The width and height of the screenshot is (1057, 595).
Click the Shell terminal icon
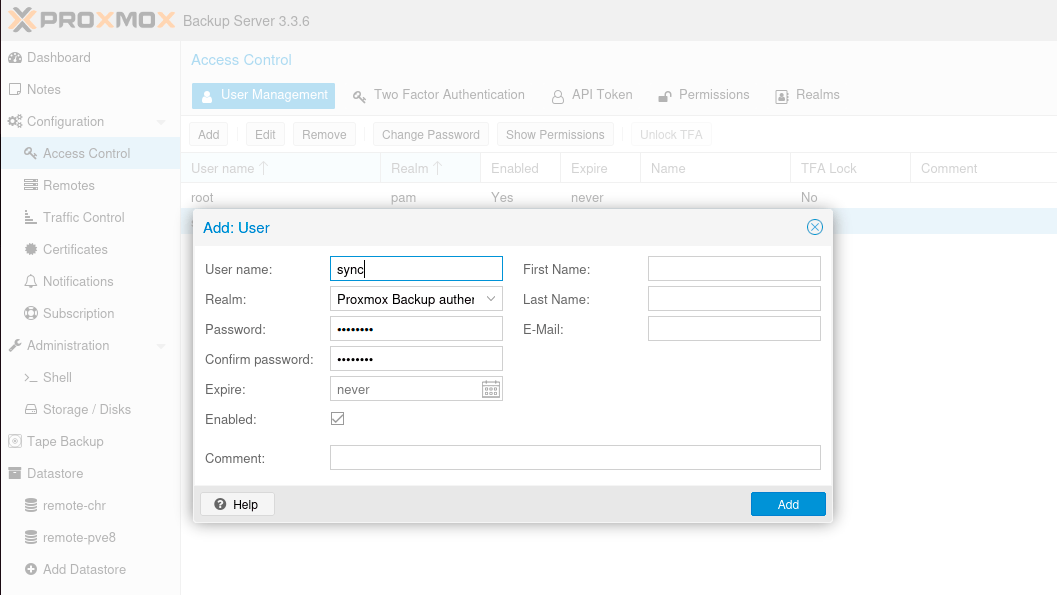point(31,378)
